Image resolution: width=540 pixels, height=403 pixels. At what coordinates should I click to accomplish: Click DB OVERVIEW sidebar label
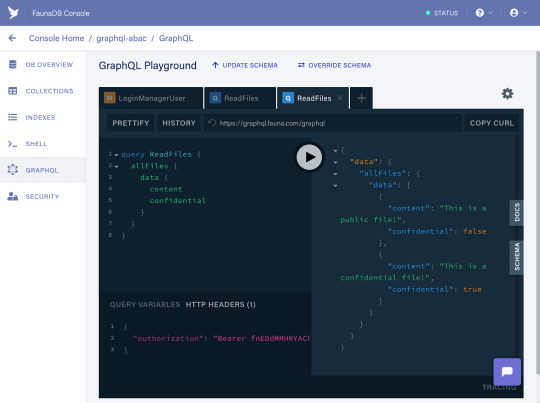pos(49,65)
